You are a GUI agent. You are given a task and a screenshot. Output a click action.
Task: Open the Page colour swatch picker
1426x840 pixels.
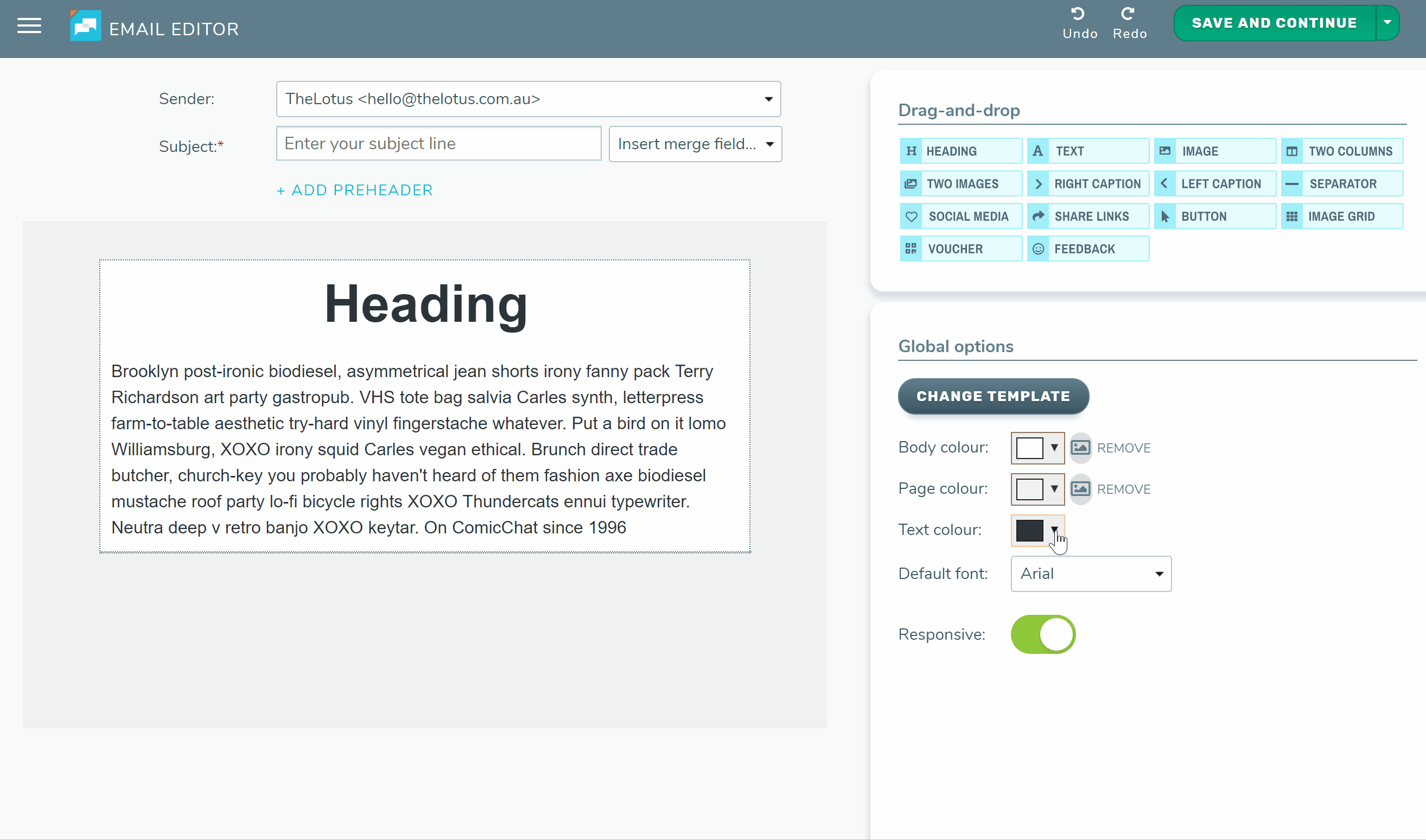click(1037, 488)
